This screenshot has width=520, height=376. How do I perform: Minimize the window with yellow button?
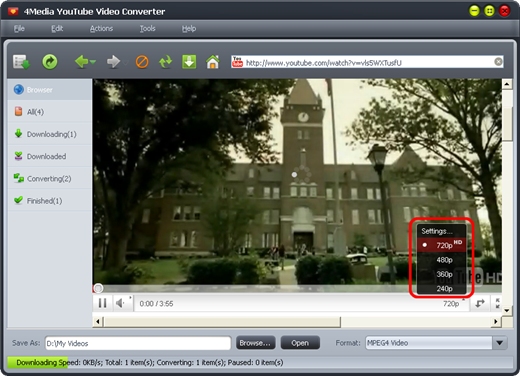pos(474,11)
